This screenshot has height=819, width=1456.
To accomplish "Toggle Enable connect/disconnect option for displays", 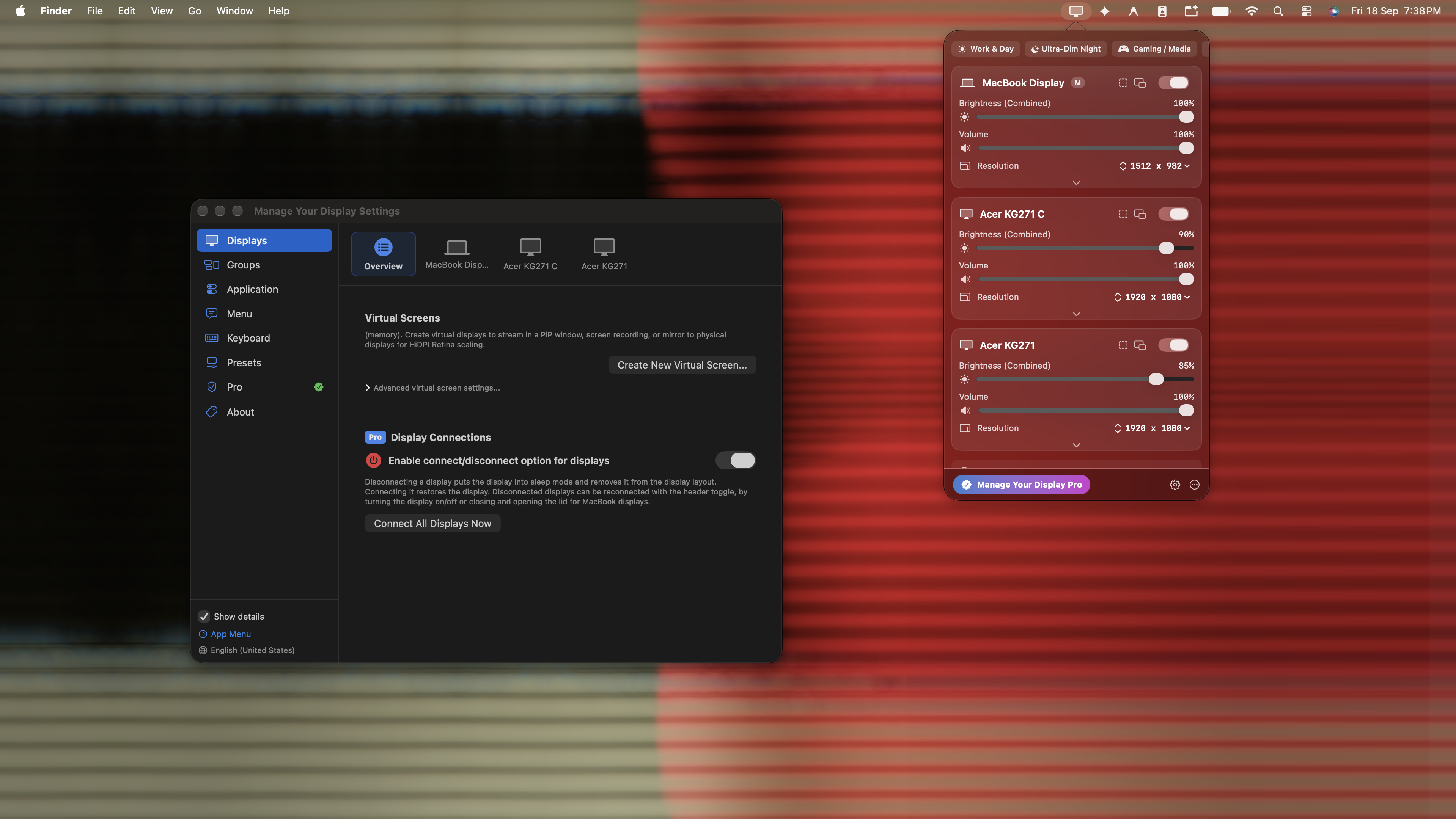I will tap(735, 460).
